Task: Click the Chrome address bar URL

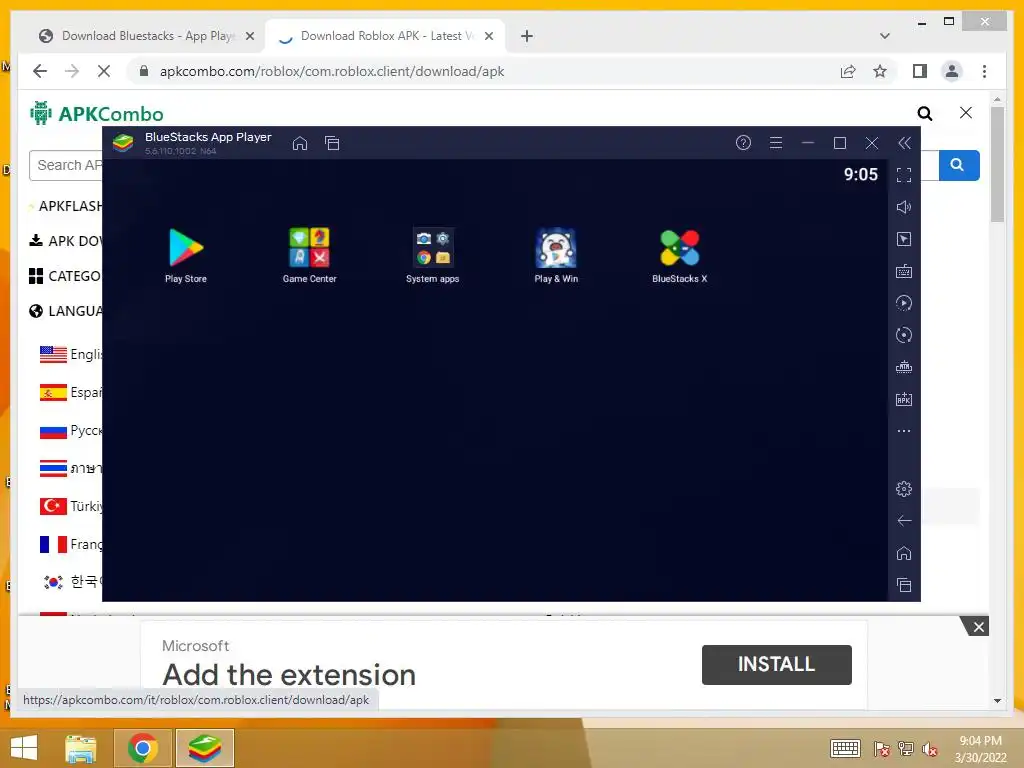Action: [332, 71]
